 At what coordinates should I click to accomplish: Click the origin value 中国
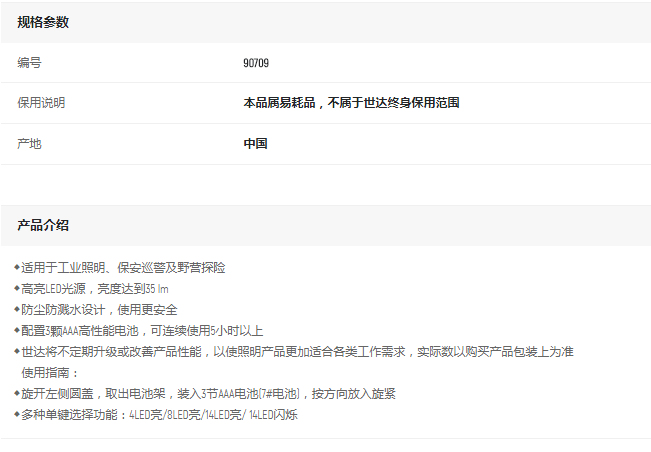(255, 144)
